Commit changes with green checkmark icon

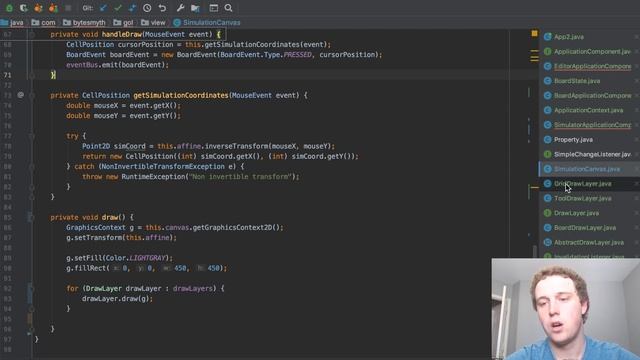(x=118, y=8)
